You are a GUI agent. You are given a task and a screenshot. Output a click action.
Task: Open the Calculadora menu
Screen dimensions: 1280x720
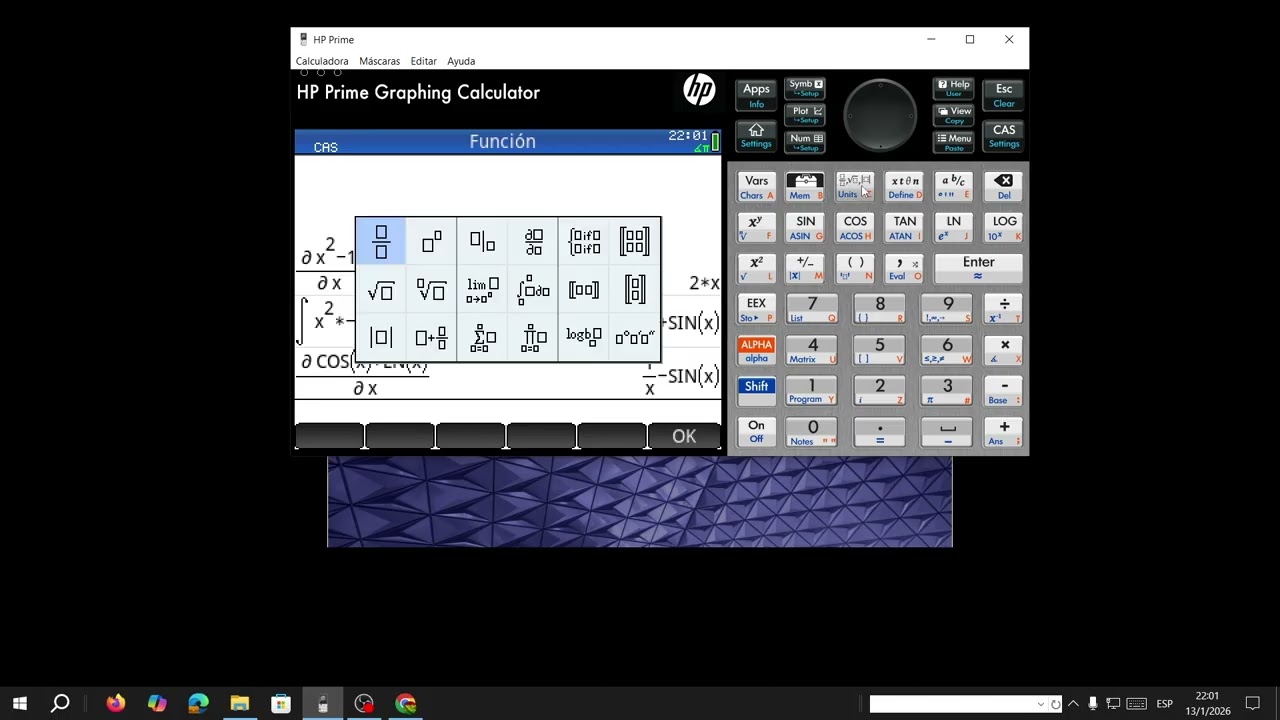point(322,61)
